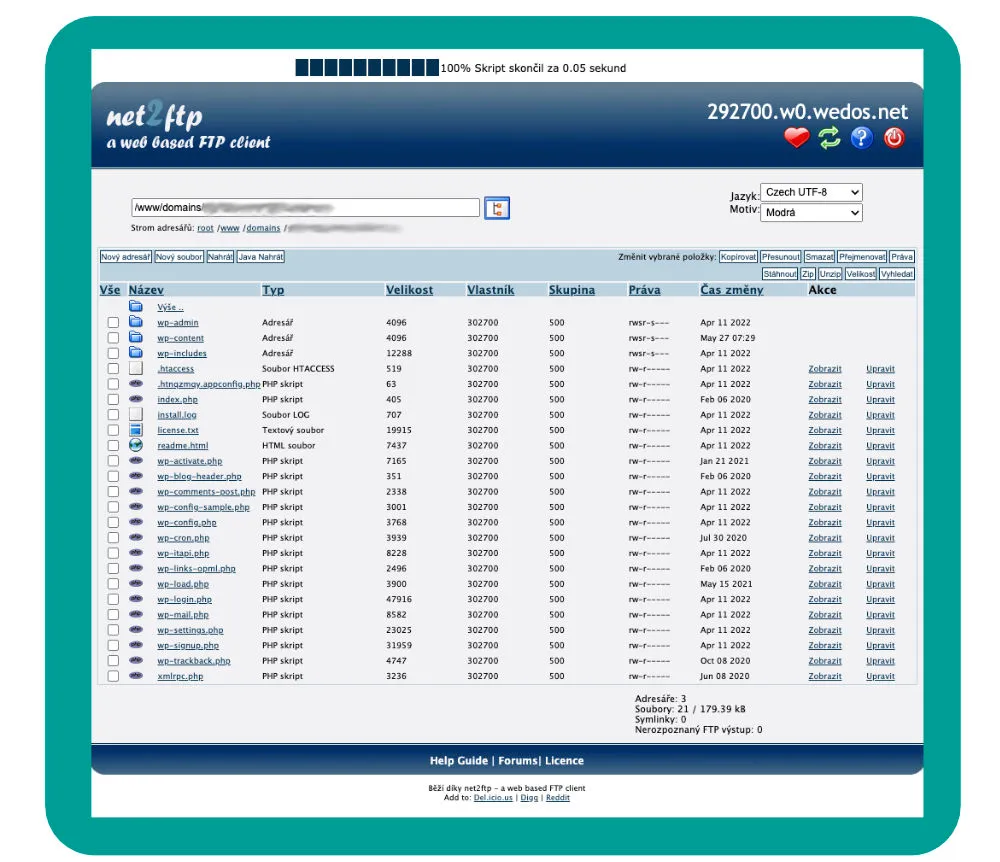
Task: Click the Stáhnout download button
Action: 780,274
